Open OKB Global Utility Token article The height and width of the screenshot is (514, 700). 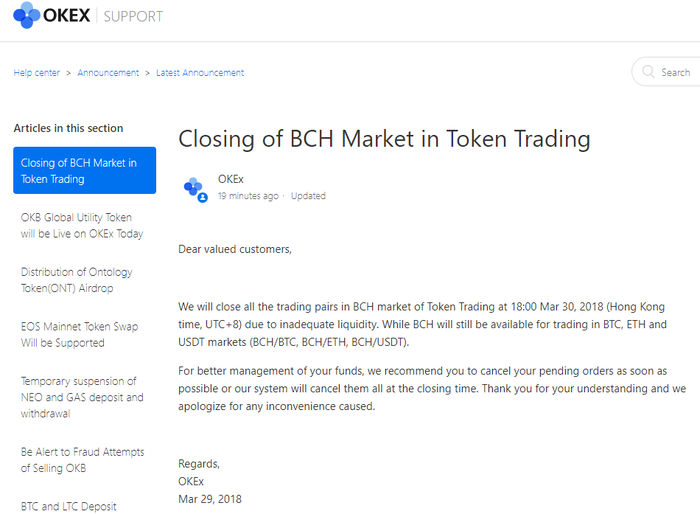pos(82,226)
